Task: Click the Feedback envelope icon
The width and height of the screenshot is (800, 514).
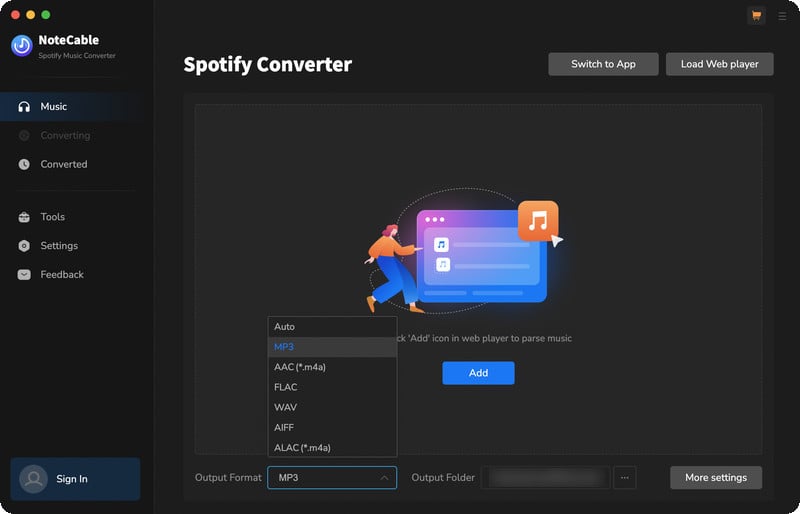Action: [x=24, y=275]
